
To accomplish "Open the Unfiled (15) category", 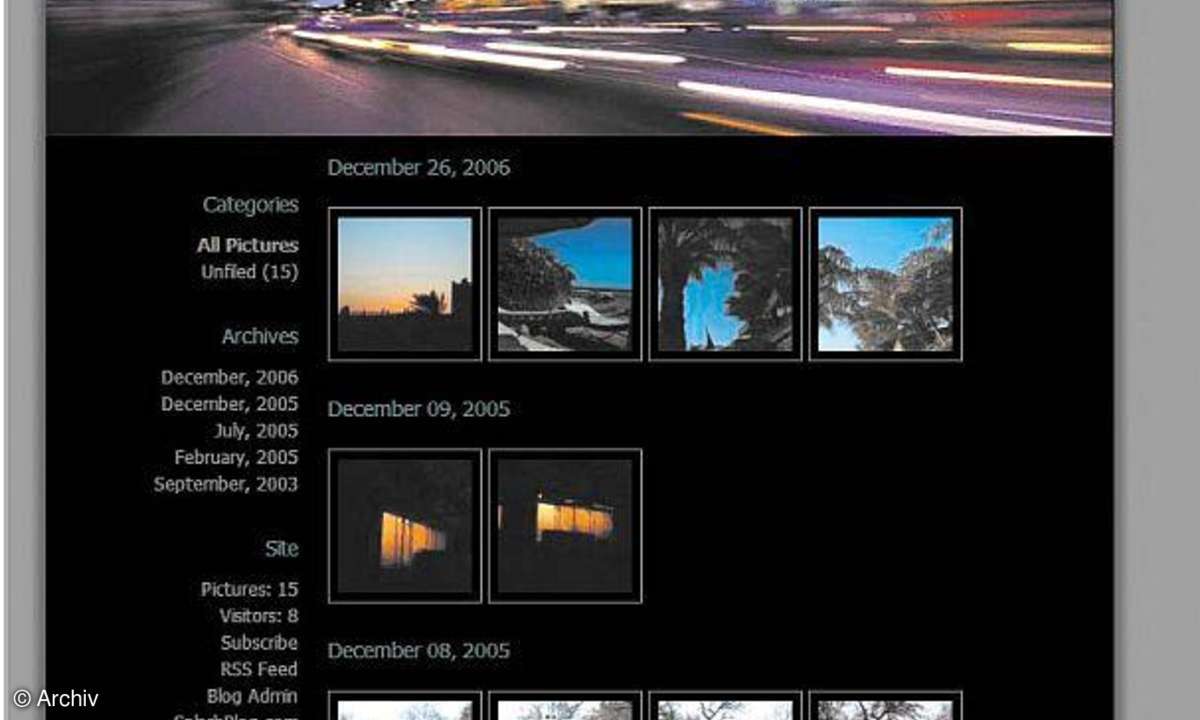I will 249,271.
